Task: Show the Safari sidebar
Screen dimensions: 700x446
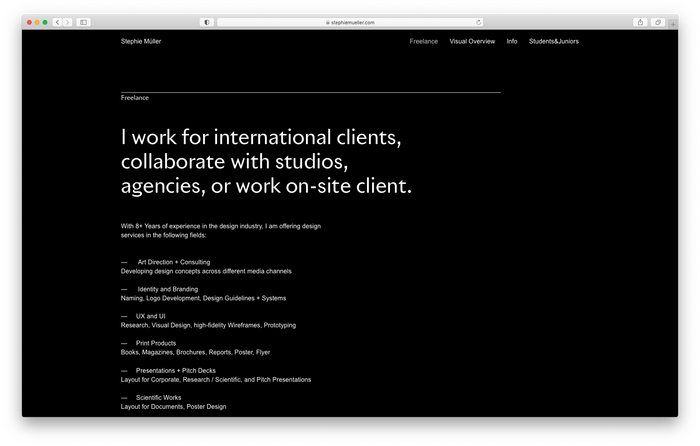Action: 83,22
